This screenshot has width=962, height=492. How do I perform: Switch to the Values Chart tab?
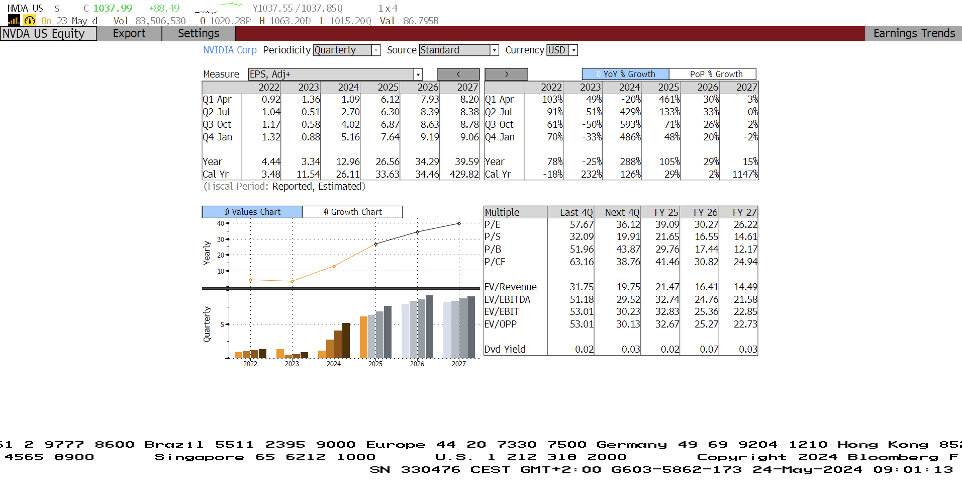252,212
